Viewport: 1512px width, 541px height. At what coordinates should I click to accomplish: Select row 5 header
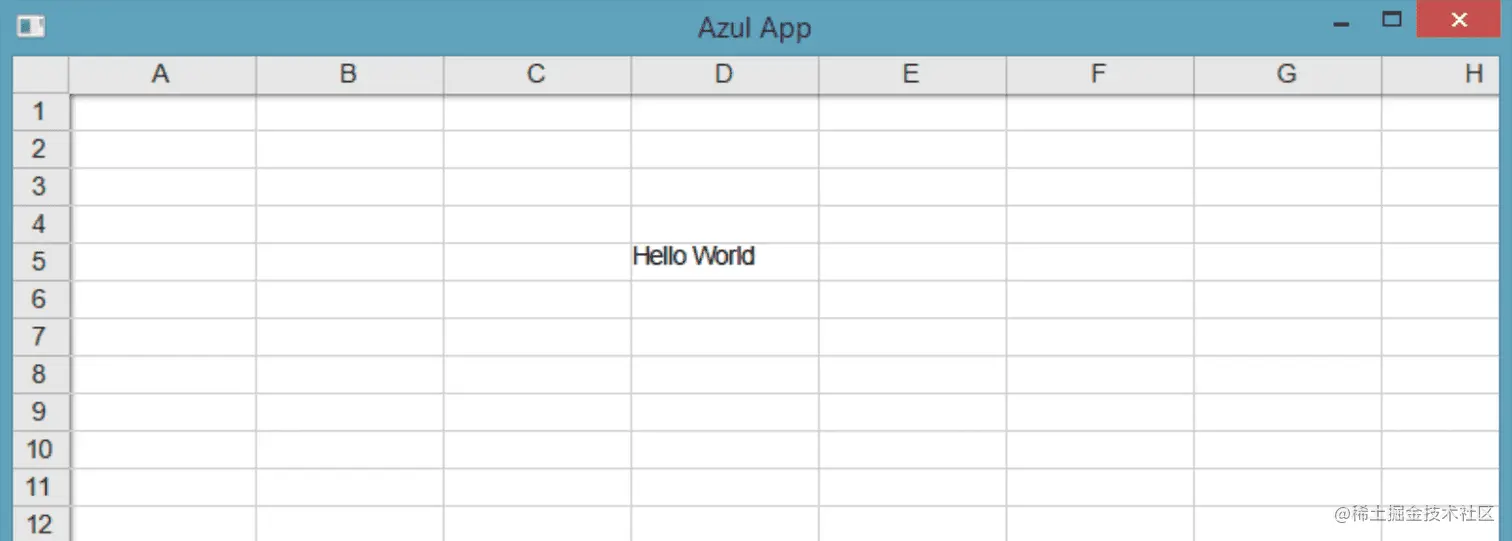(40, 262)
